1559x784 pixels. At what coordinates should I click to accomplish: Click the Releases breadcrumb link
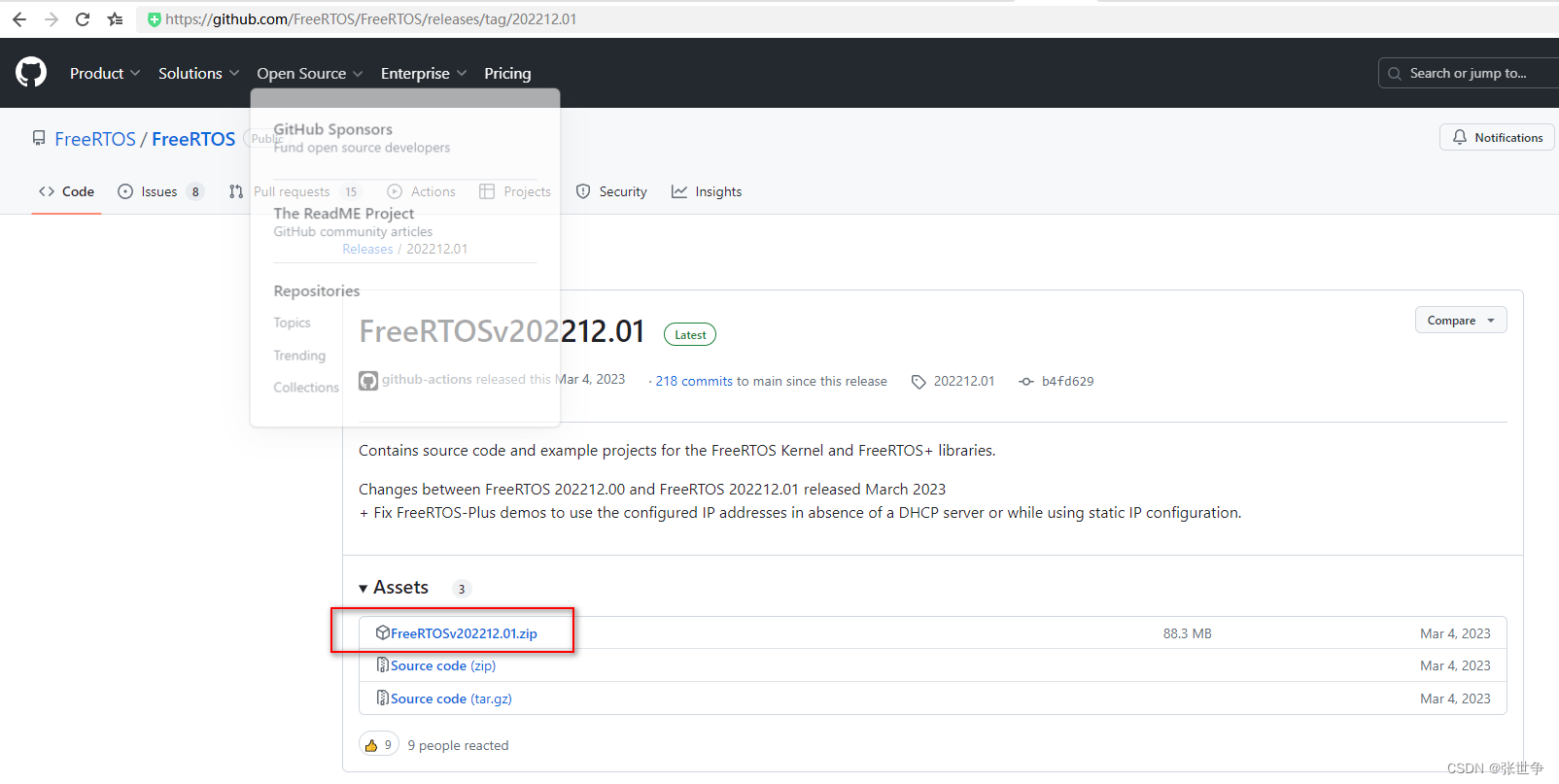(367, 250)
